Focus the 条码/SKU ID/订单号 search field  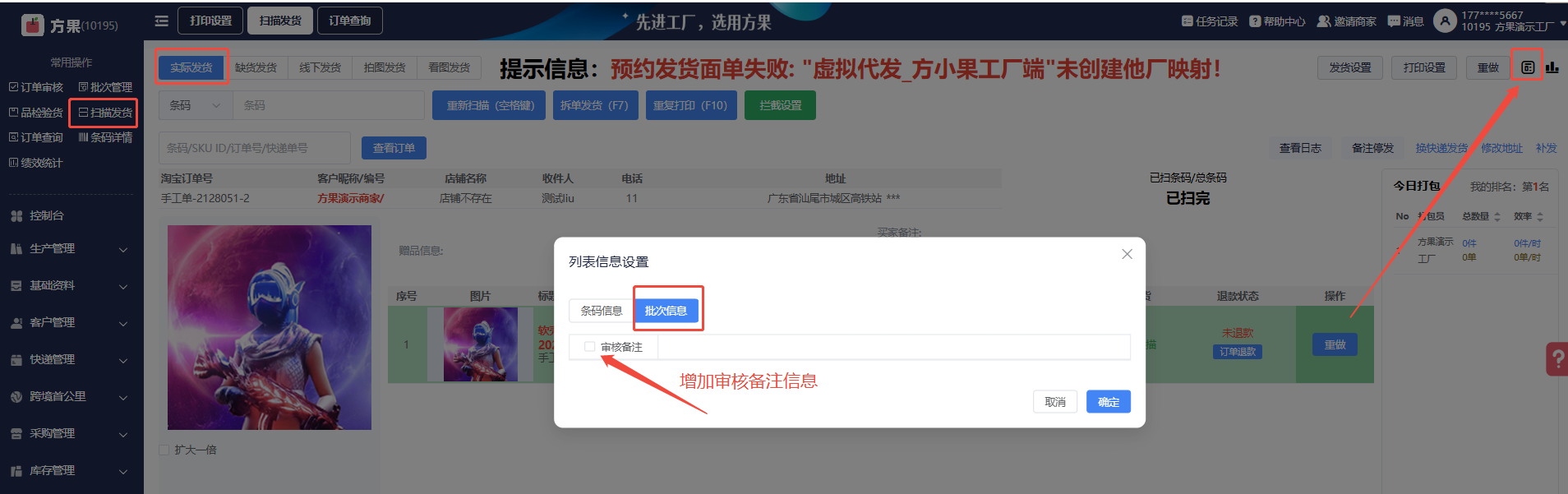[255, 148]
